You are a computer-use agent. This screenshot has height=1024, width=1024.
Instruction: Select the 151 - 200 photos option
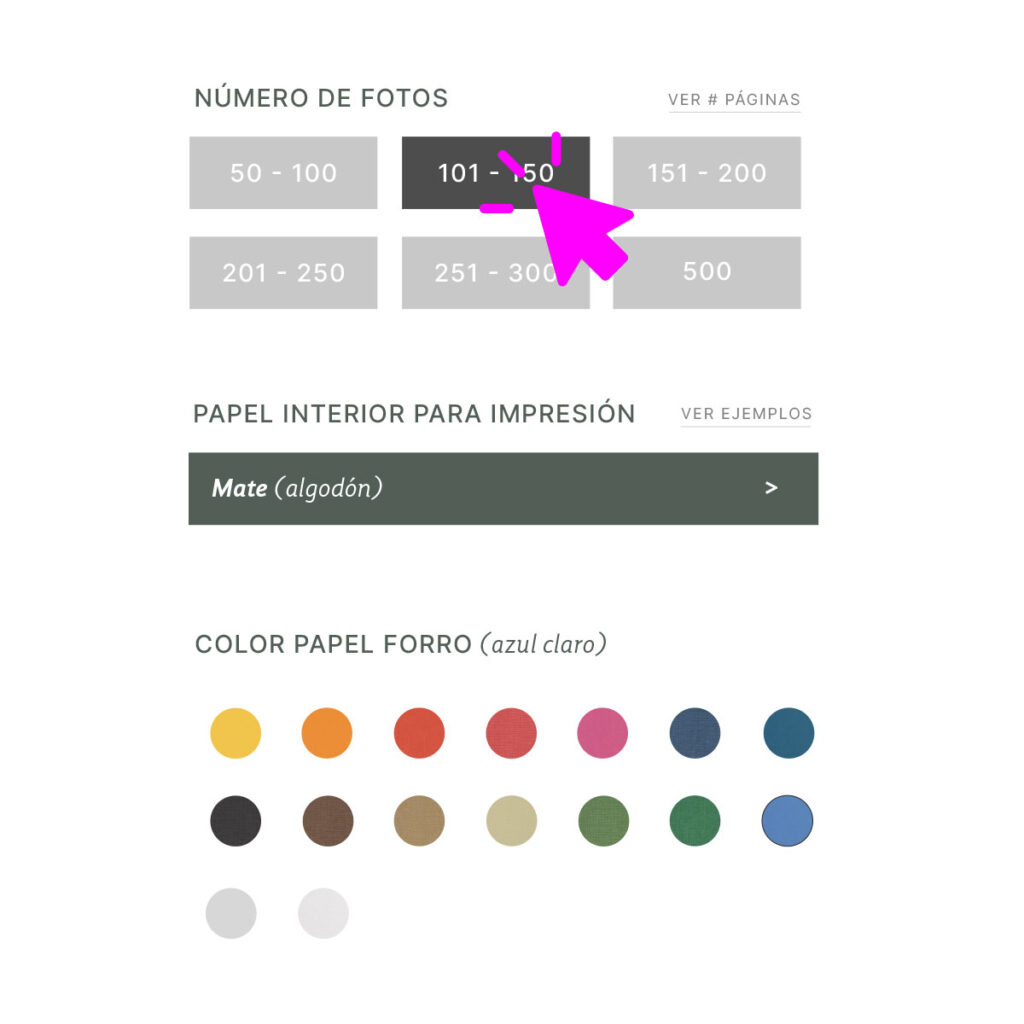tap(706, 173)
